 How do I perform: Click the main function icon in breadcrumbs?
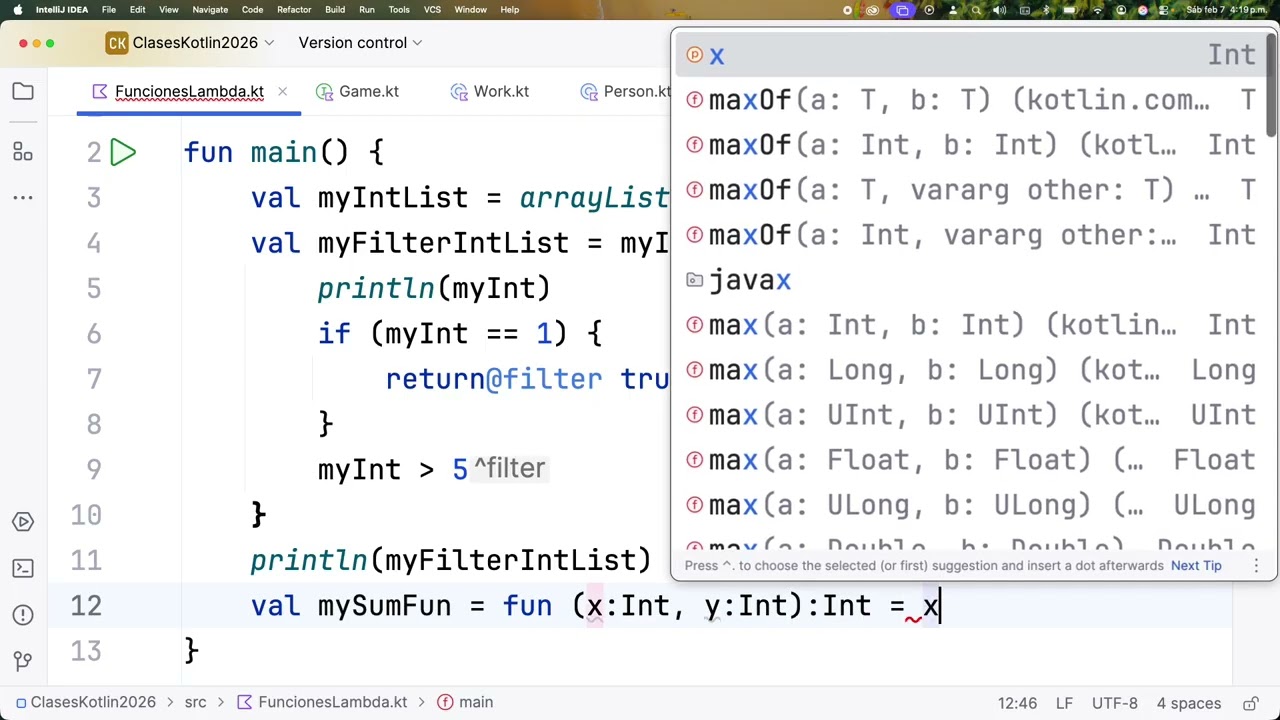[445, 703]
